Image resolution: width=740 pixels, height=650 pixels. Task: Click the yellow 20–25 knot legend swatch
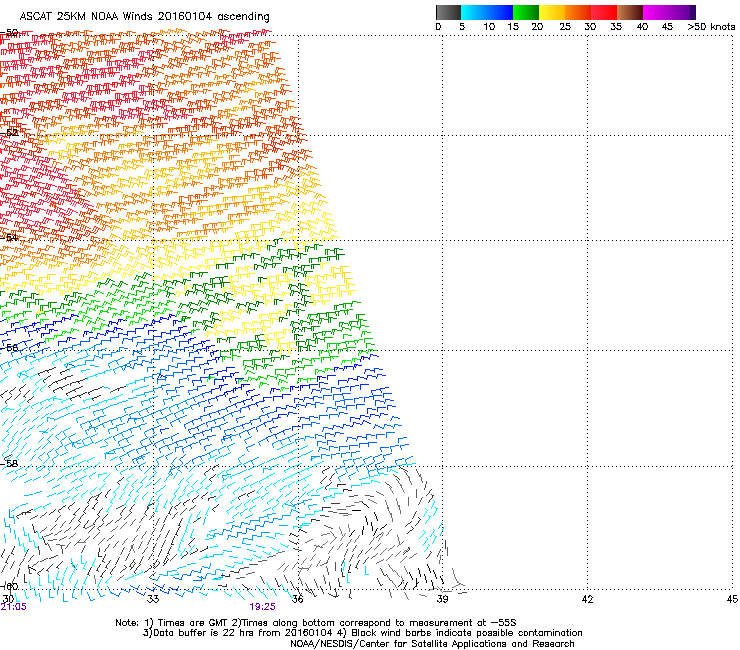(552, 12)
